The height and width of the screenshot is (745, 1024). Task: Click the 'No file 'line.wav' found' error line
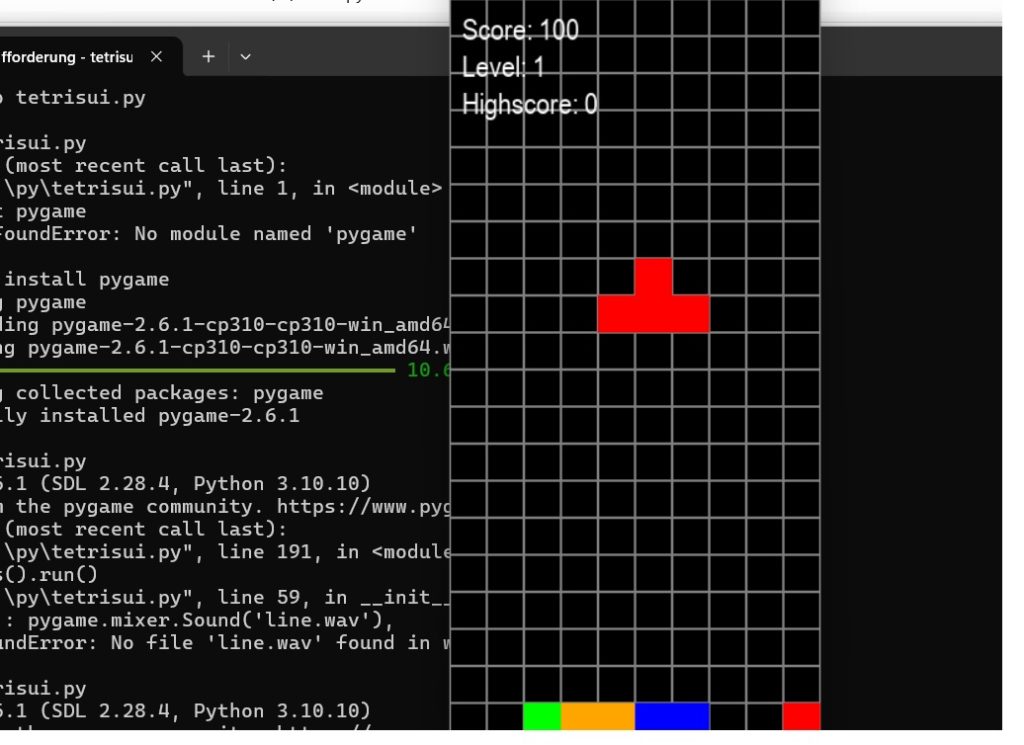tap(225, 643)
